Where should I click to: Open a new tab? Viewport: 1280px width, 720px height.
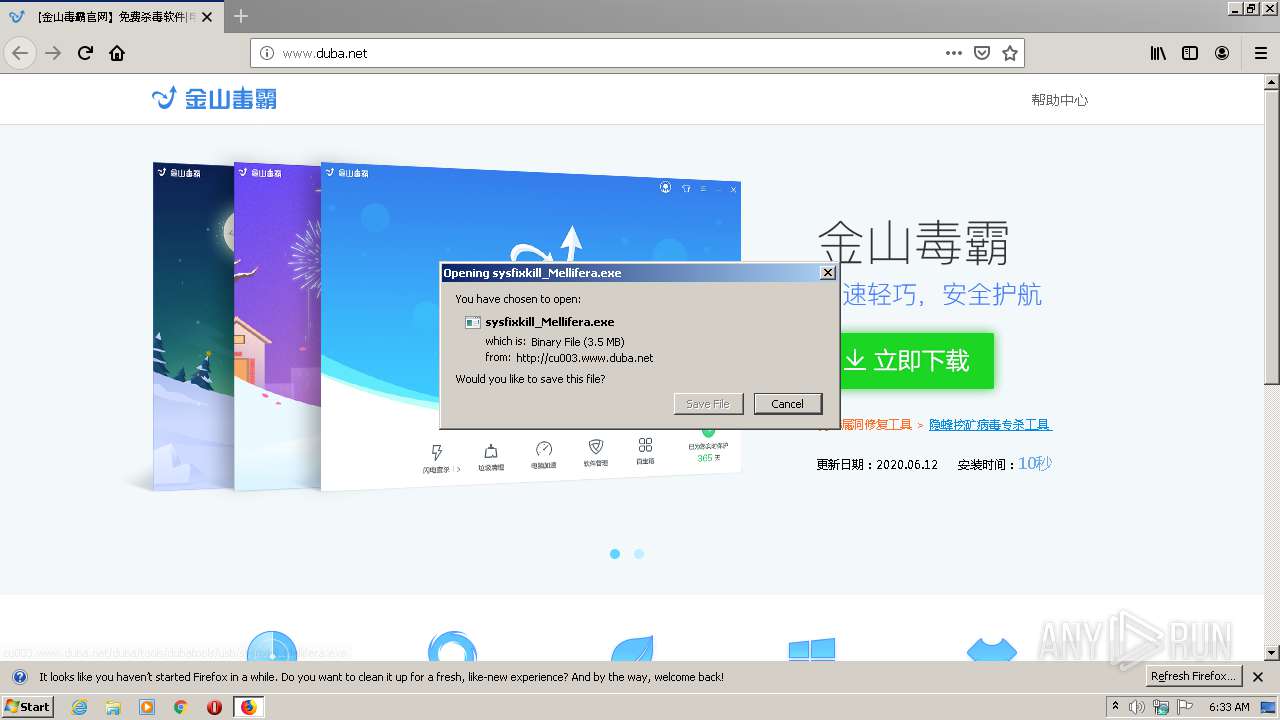pyautogui.click(x=241, y=16)
